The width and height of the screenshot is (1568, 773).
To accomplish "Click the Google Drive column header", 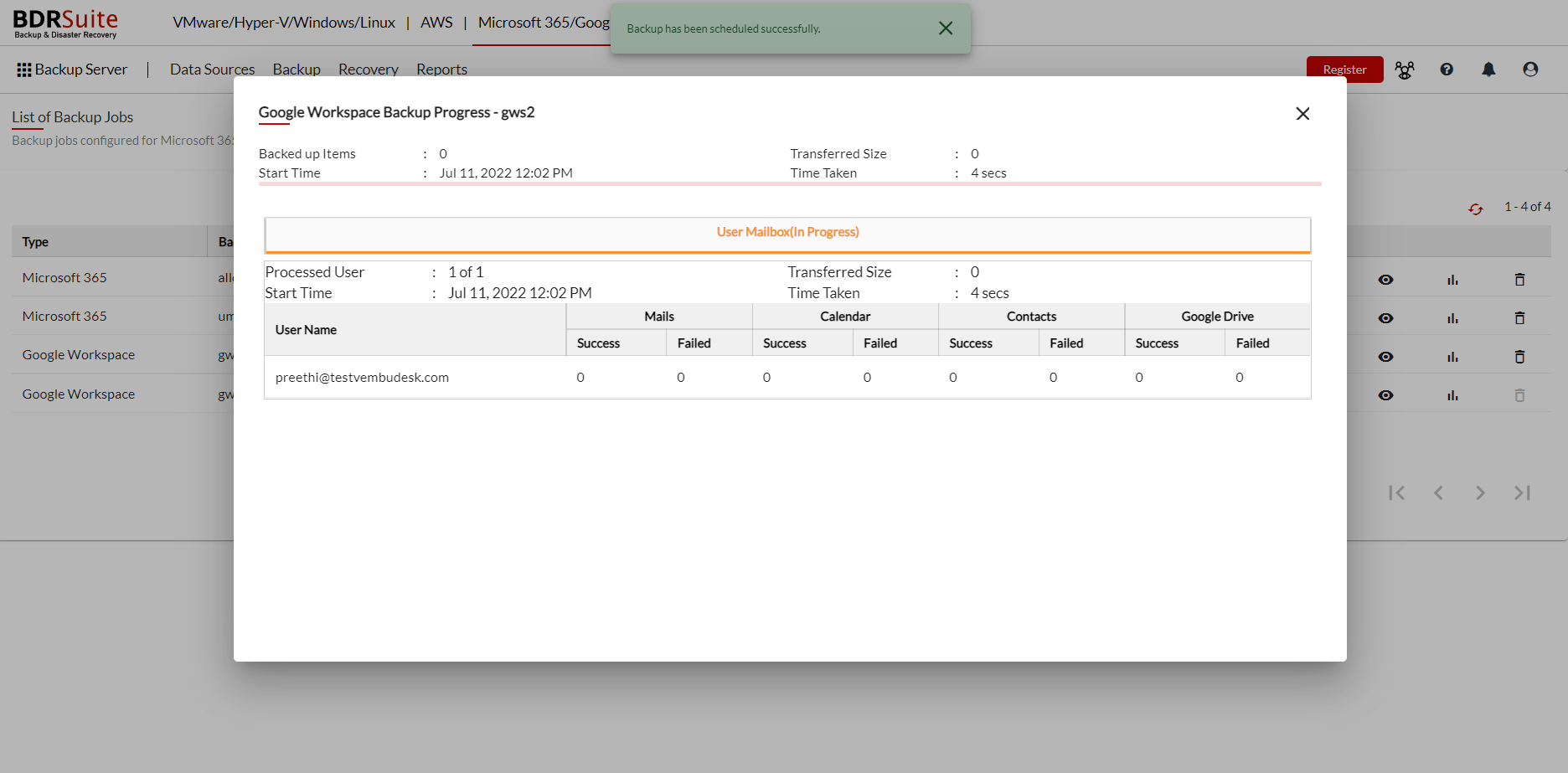I will pos(1217,317).
